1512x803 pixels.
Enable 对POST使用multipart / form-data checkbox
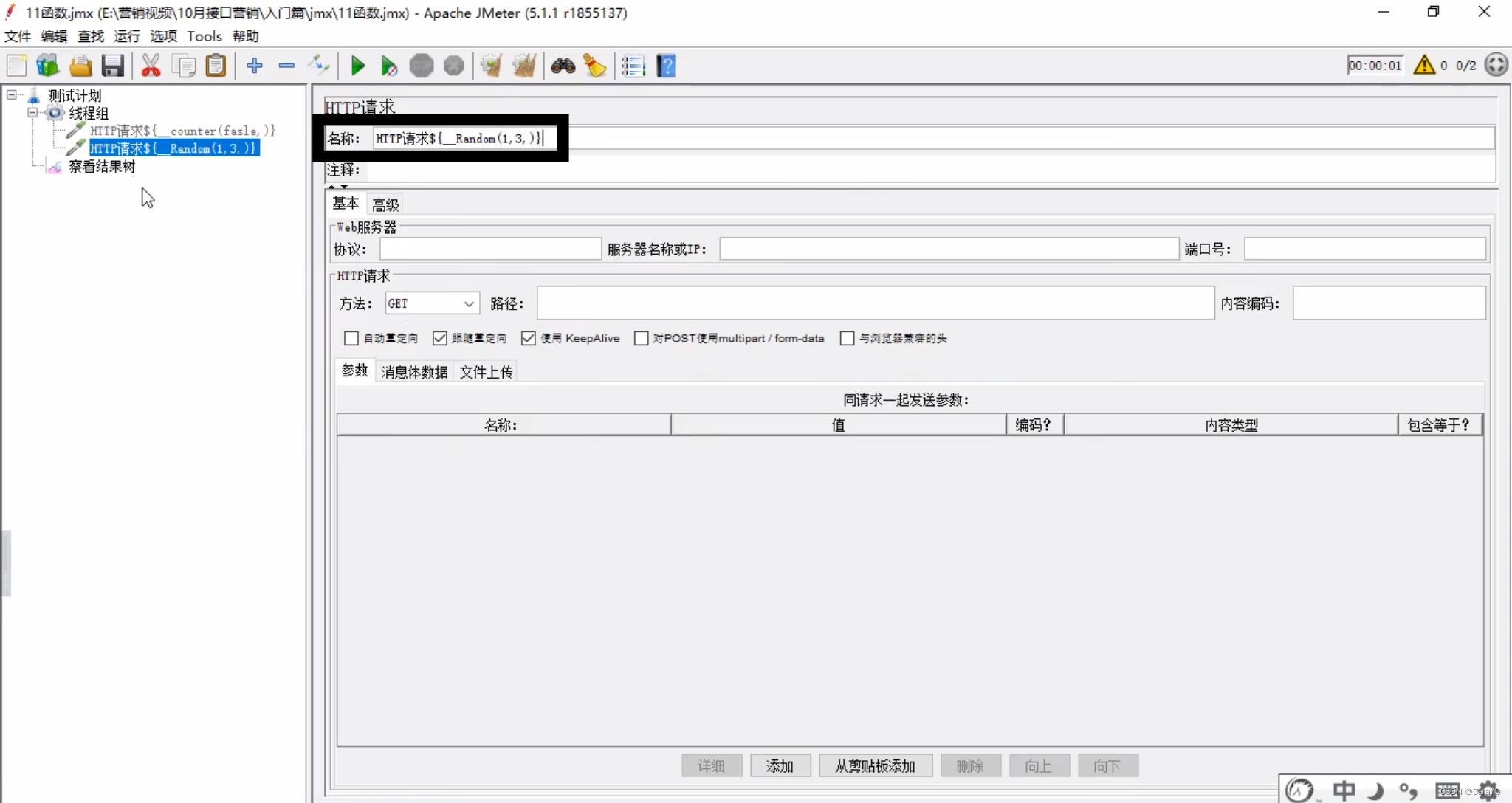642,338
